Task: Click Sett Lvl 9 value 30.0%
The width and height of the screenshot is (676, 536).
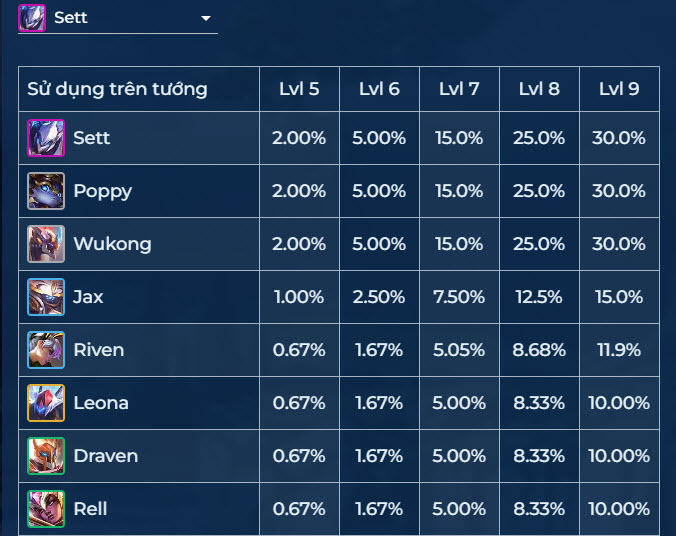Action: coord(619,138)
